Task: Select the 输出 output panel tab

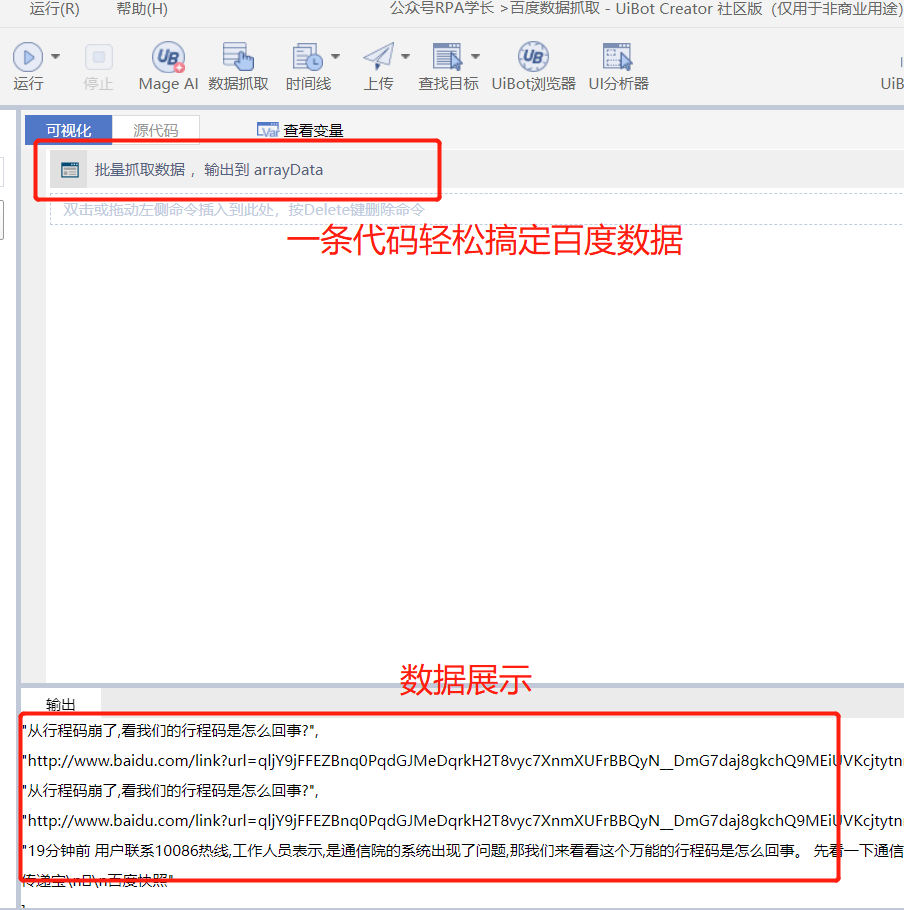Action: click(x=60, y=704)
